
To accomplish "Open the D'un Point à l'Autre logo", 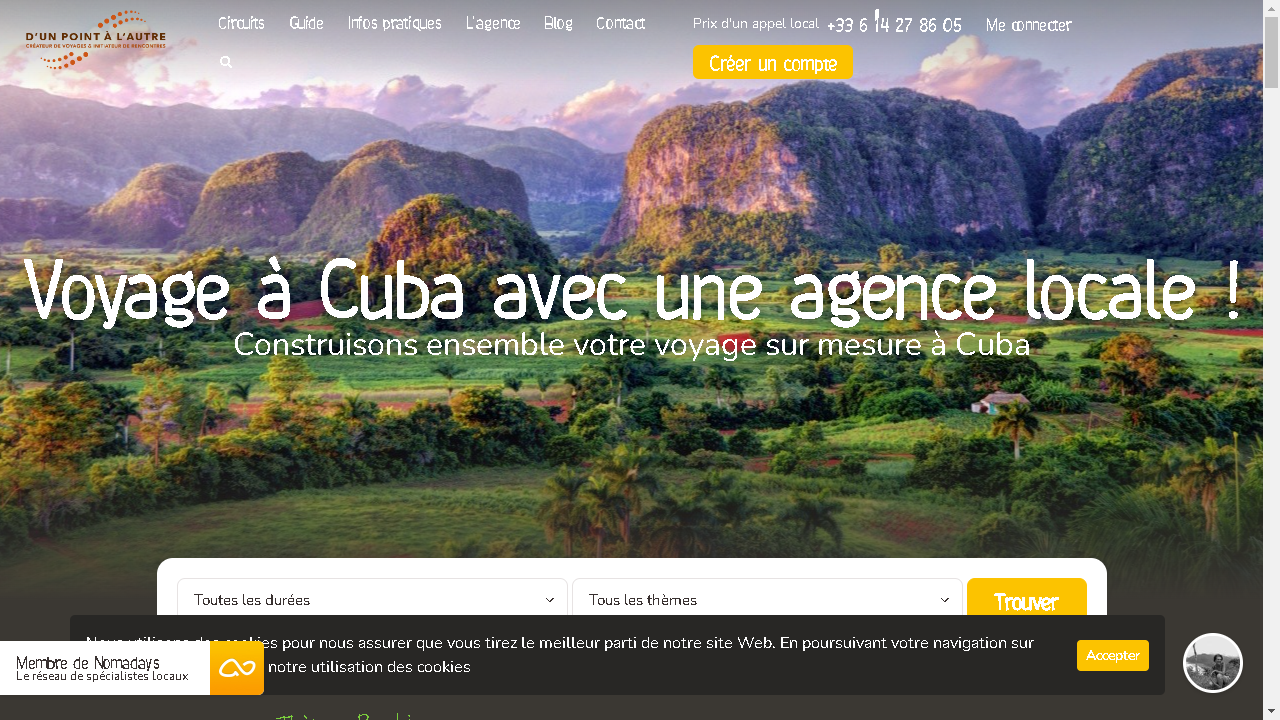I will click(x=96, y=40).
